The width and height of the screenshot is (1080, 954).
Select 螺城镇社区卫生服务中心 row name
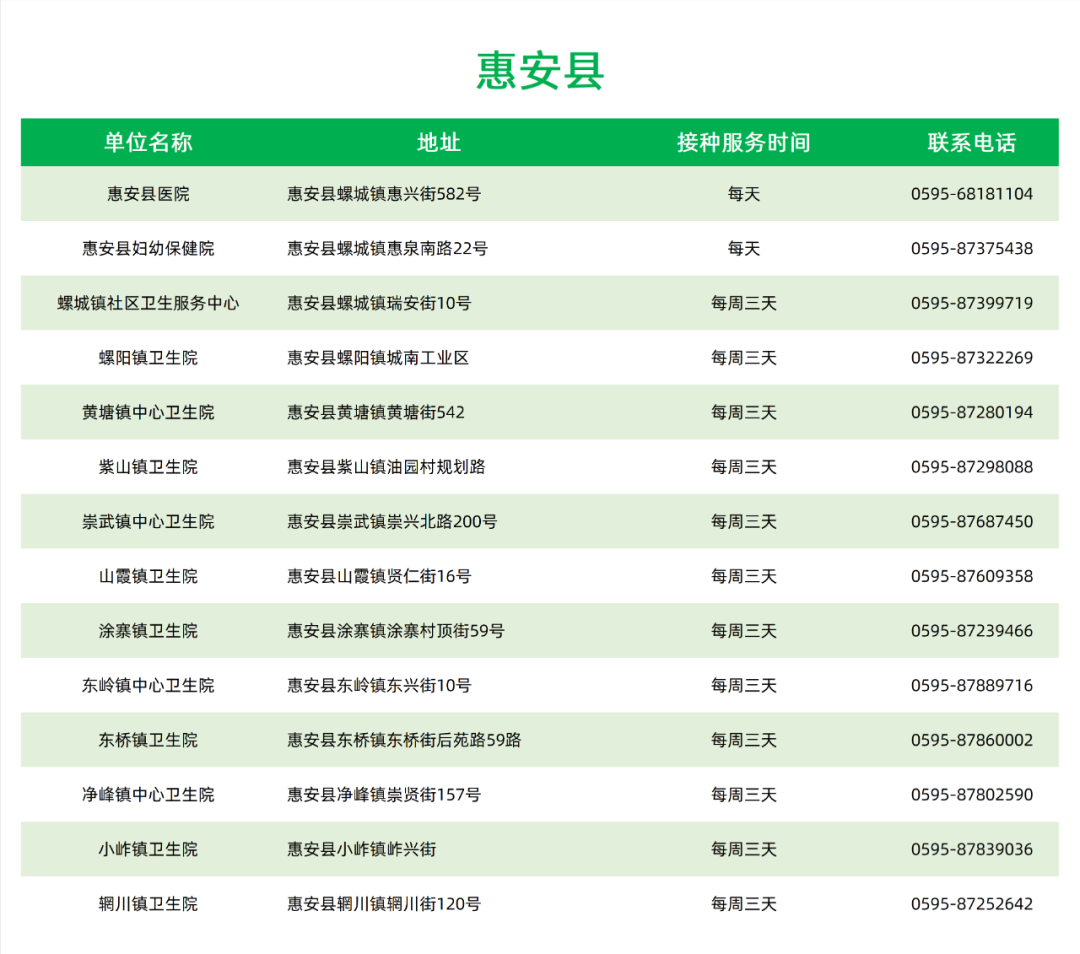(x=148, y=303)
